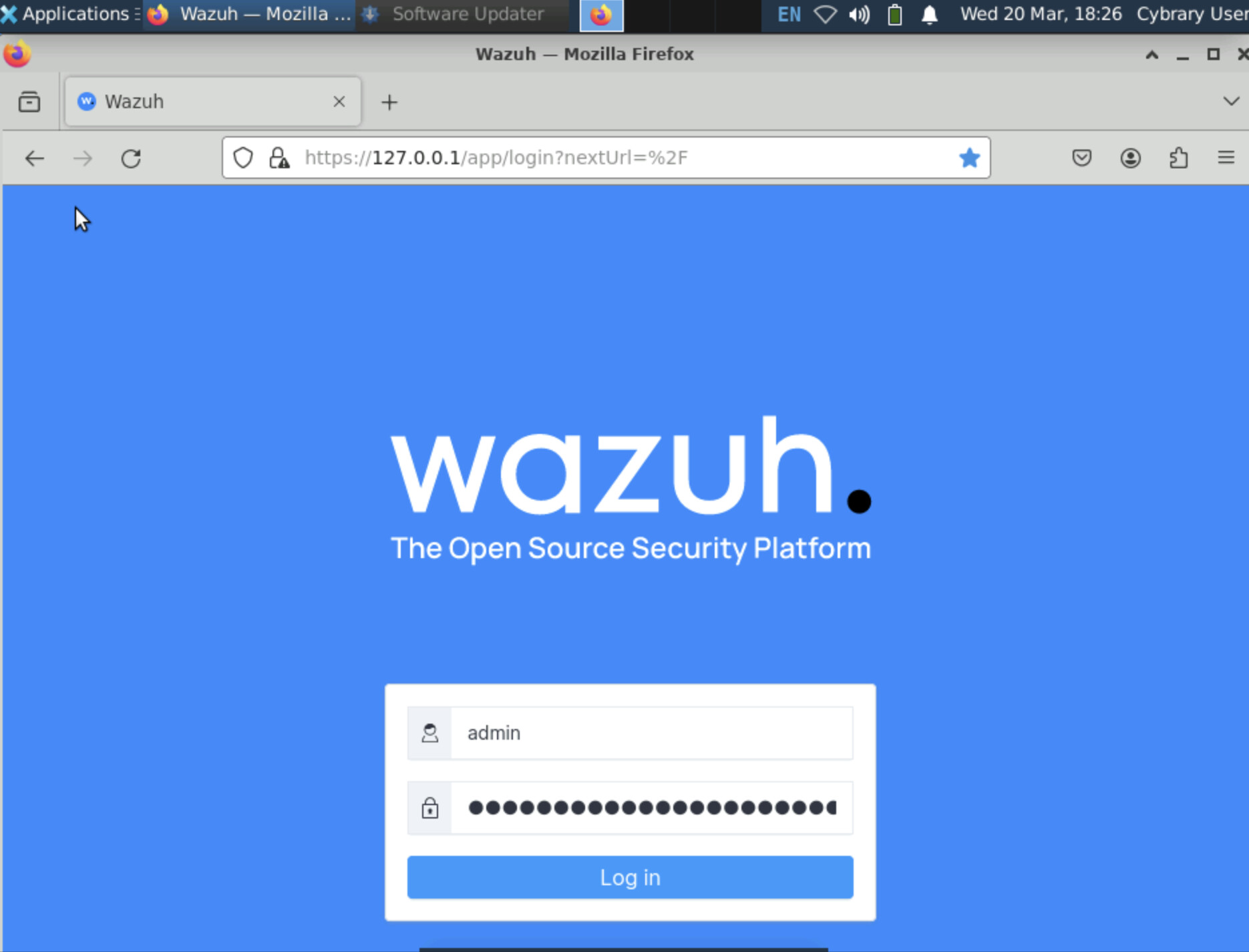Open the Extensions puzzle icon
1249x952 pixels.
click(1179, 158)
